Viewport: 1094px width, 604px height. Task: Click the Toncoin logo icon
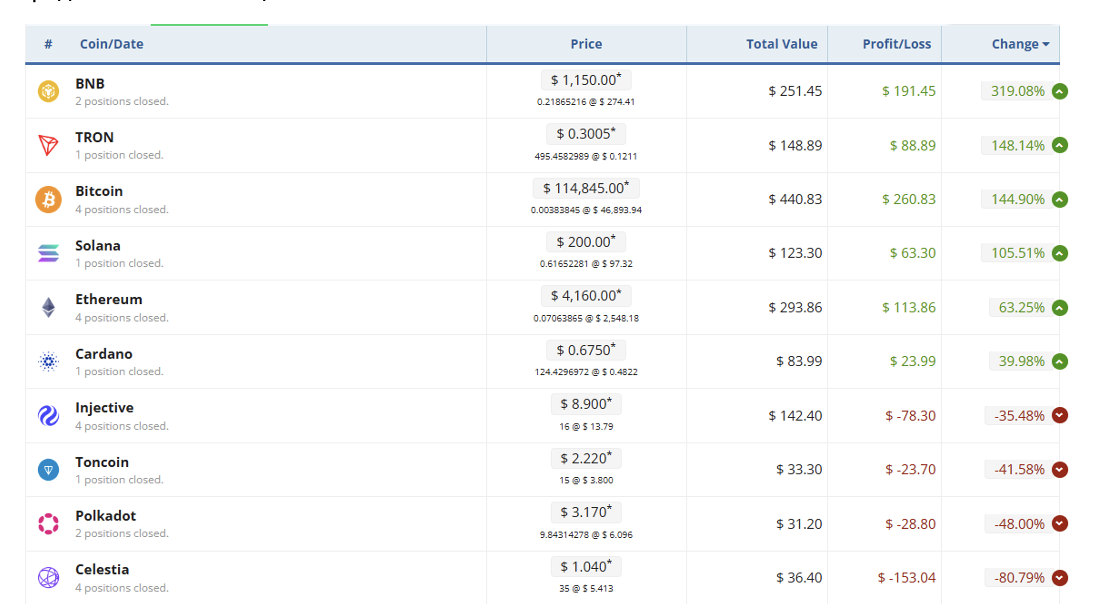pyautogui.click(x=48, y=470)
